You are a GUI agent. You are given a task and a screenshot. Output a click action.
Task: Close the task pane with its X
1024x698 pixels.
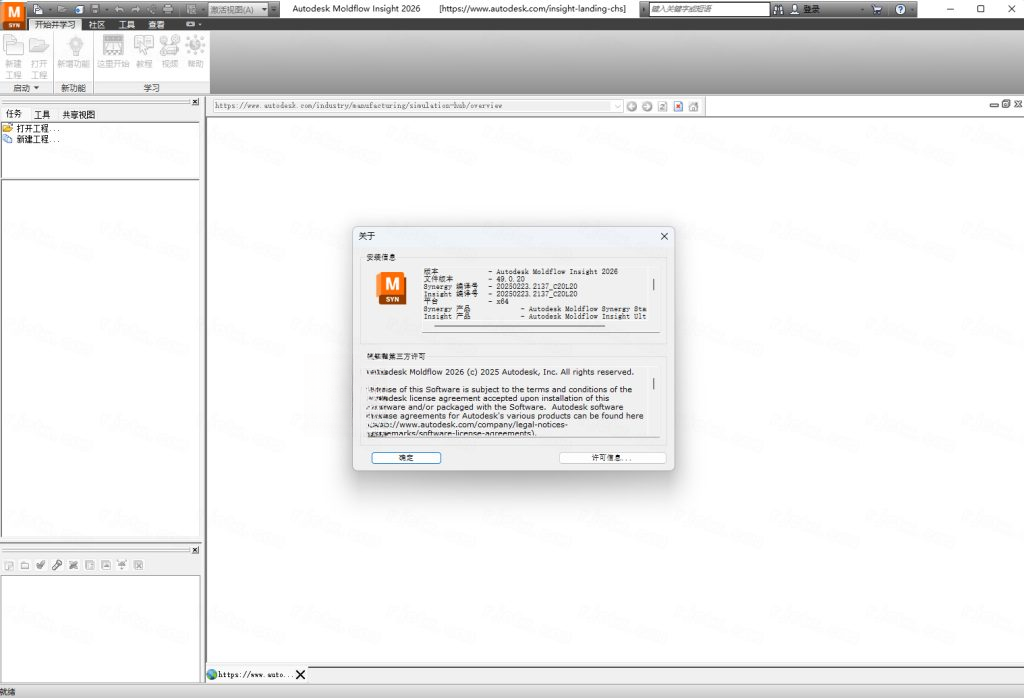point(195,102)
